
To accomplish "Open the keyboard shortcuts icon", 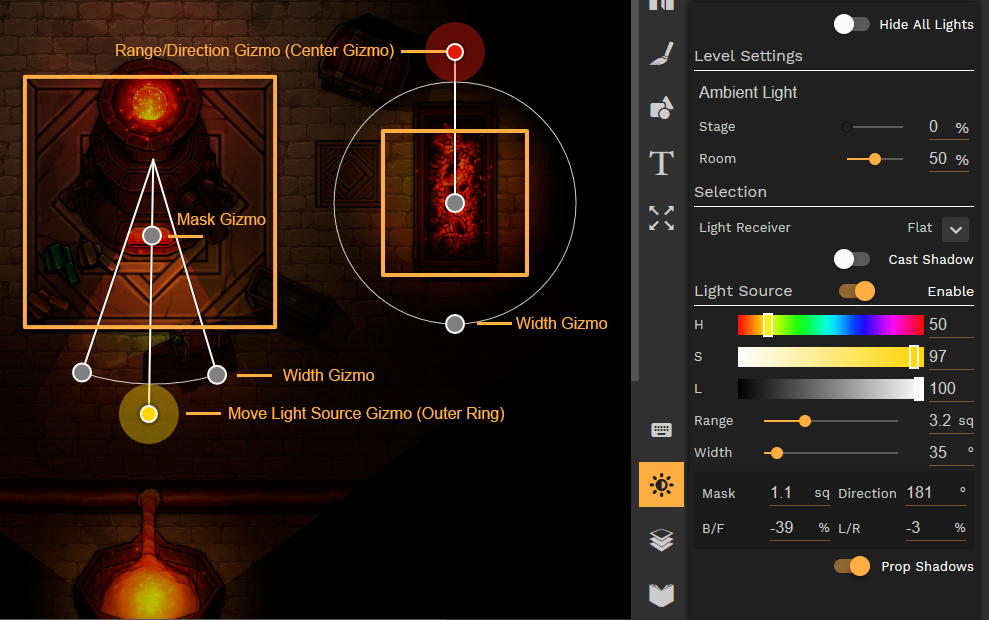I will point(662,430).
